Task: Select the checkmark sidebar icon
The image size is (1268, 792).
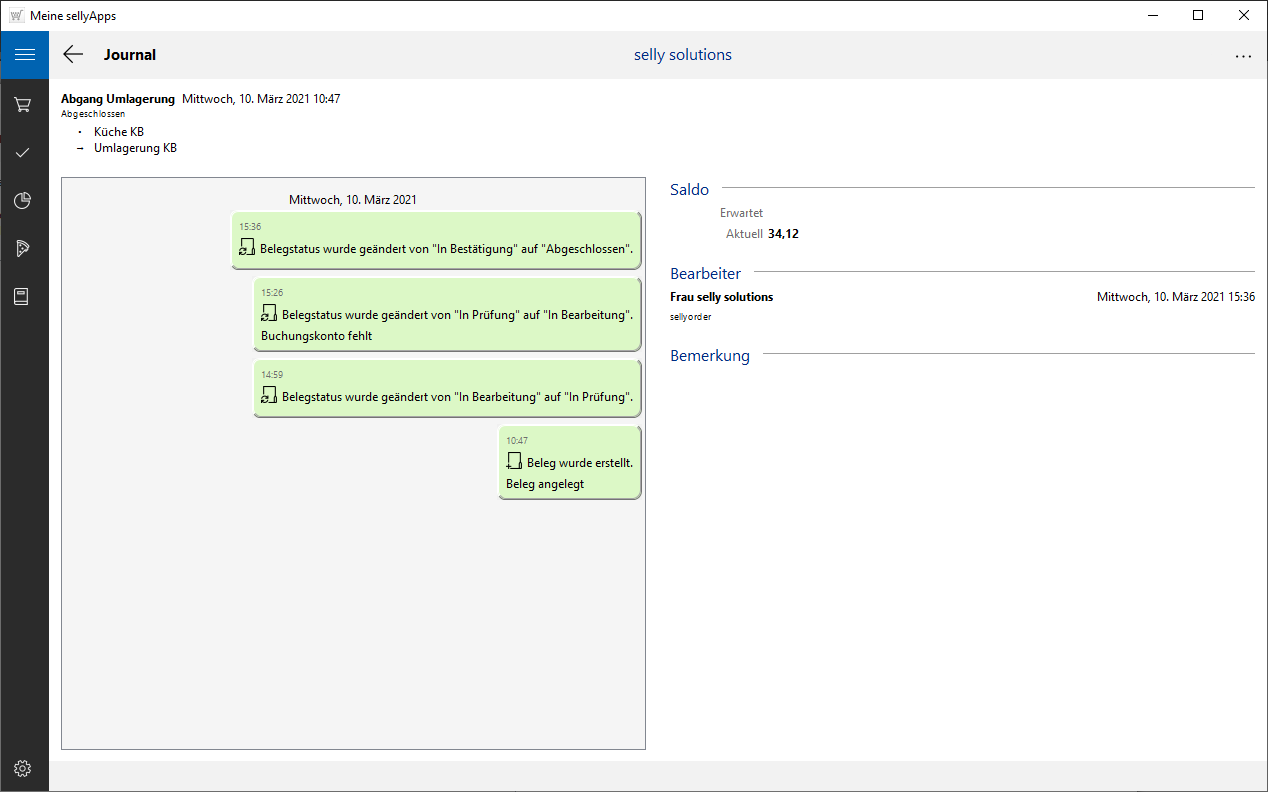Action: (23, 152)
